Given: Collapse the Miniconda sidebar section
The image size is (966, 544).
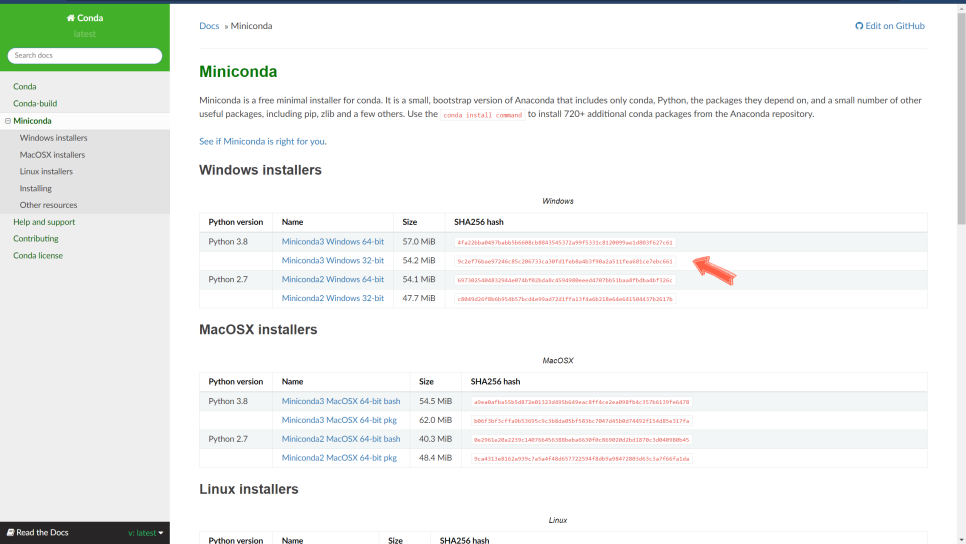Looking at the screenshot, I should click(x=8, y=121).
